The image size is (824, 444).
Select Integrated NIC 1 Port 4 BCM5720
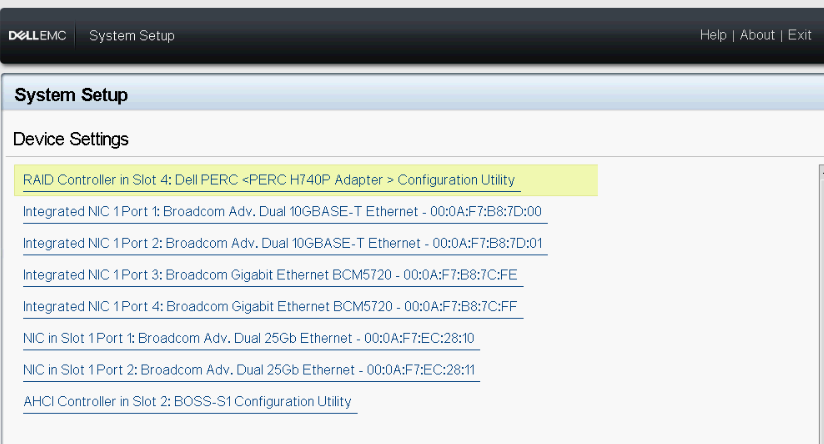click(270, 306)
